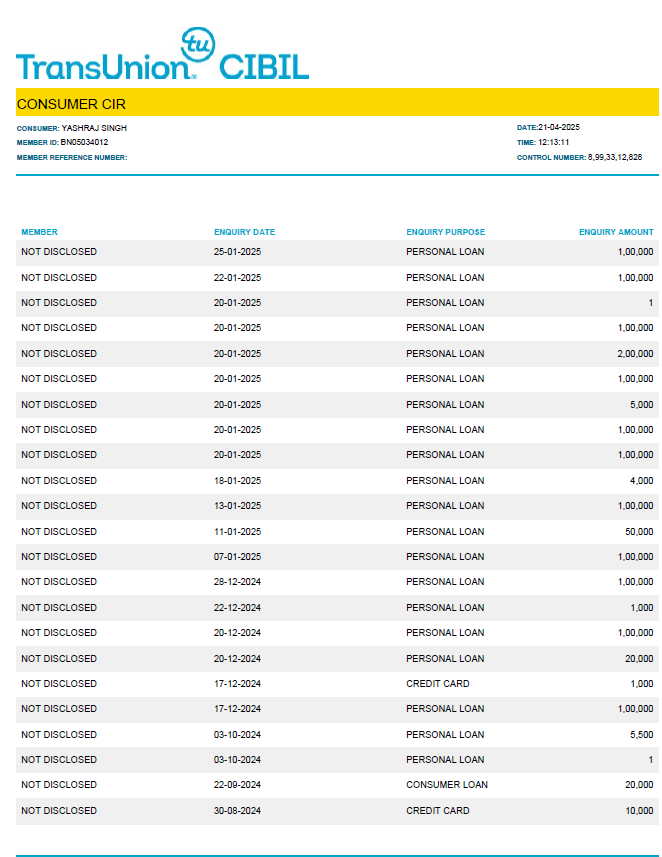Select the ENQUIRY DATE column header

coord(244,232)
